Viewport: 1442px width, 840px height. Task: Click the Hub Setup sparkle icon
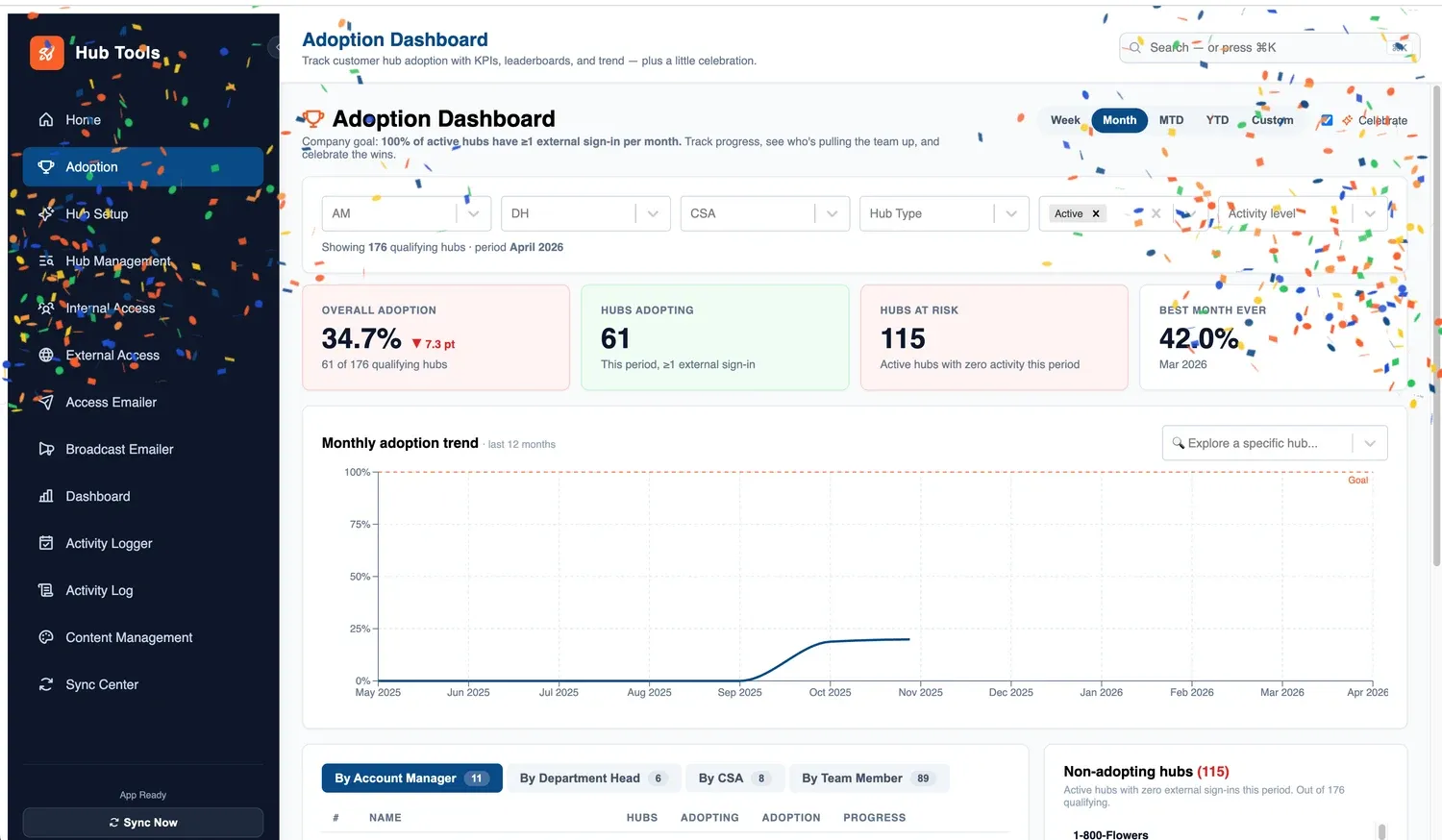(46, 214)
